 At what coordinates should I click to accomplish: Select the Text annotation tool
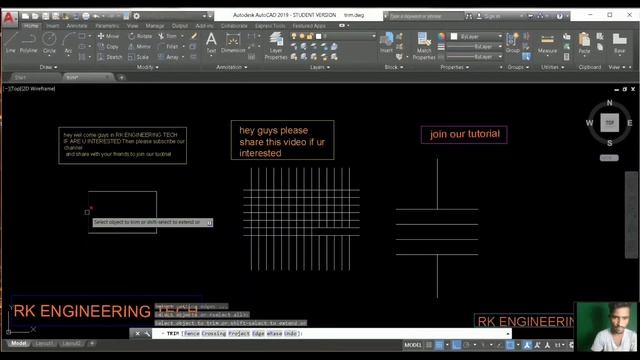pyautogui.click(x=211, y=43)
